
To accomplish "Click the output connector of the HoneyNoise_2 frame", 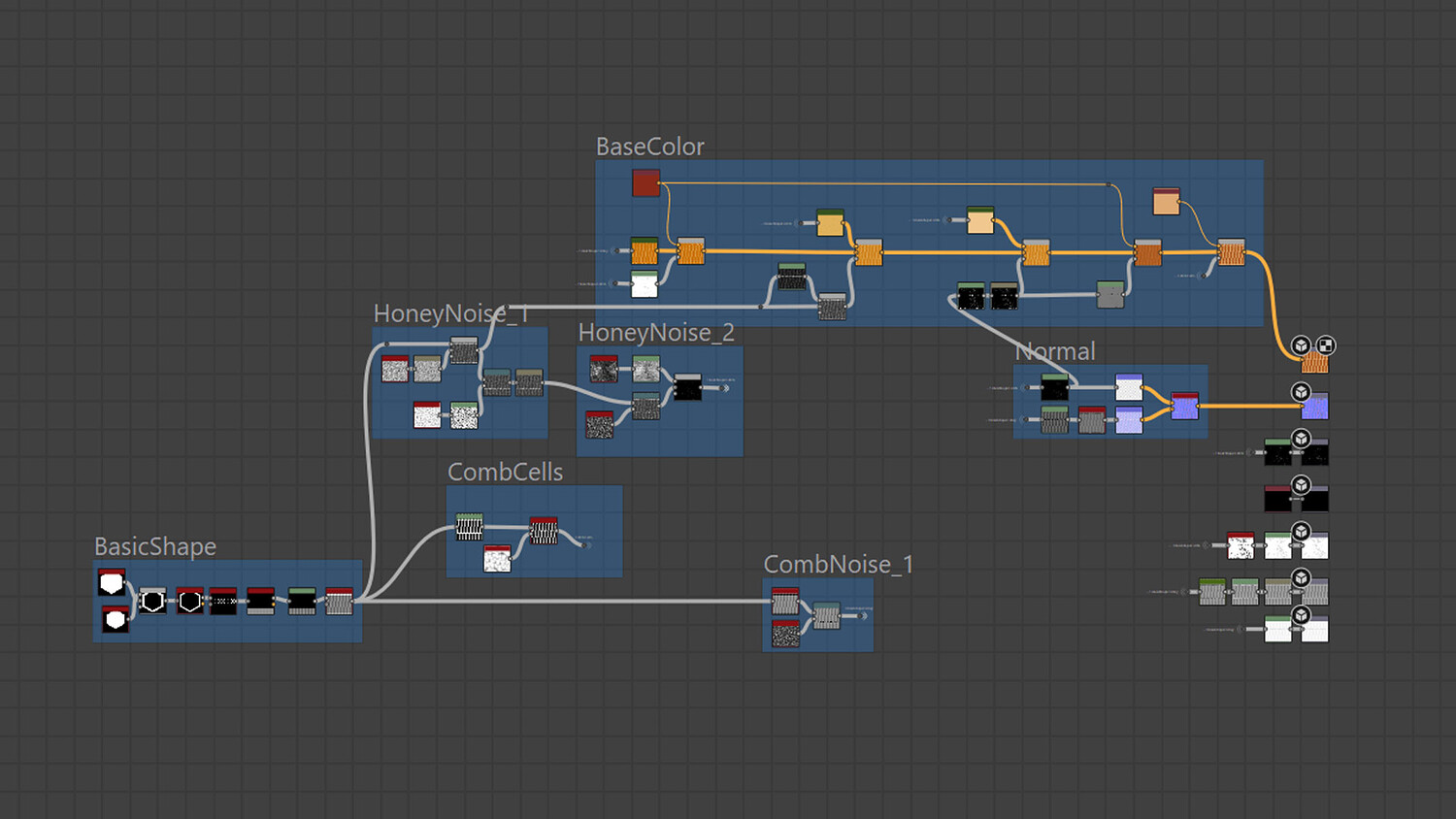I will point(724,388).
